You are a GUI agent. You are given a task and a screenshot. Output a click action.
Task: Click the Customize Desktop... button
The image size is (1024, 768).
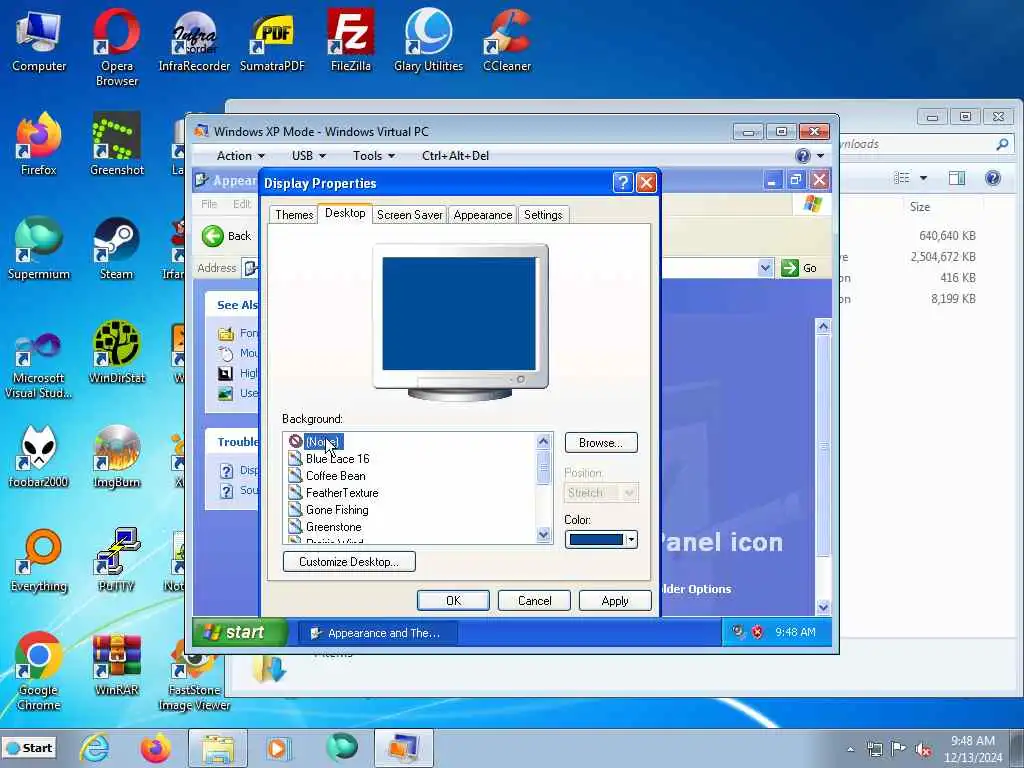tap(349, 562)
